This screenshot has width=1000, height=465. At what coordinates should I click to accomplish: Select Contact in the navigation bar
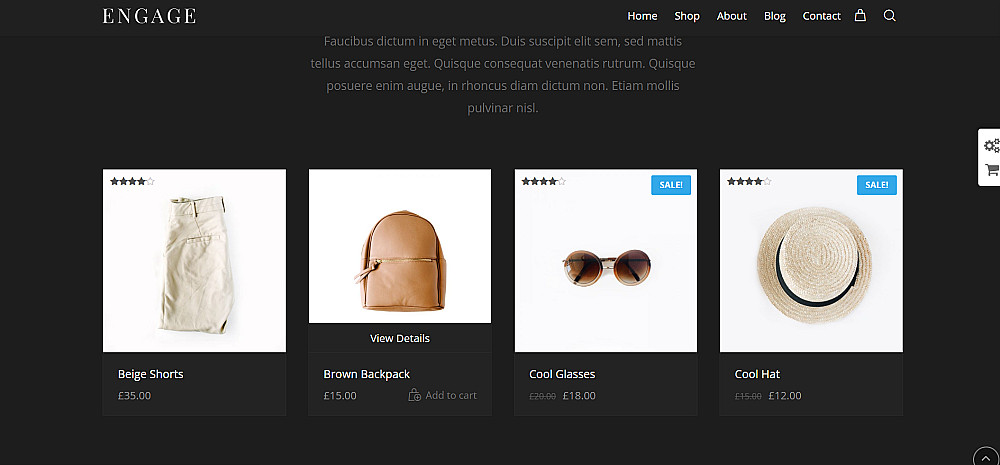[x=822, y=16]
